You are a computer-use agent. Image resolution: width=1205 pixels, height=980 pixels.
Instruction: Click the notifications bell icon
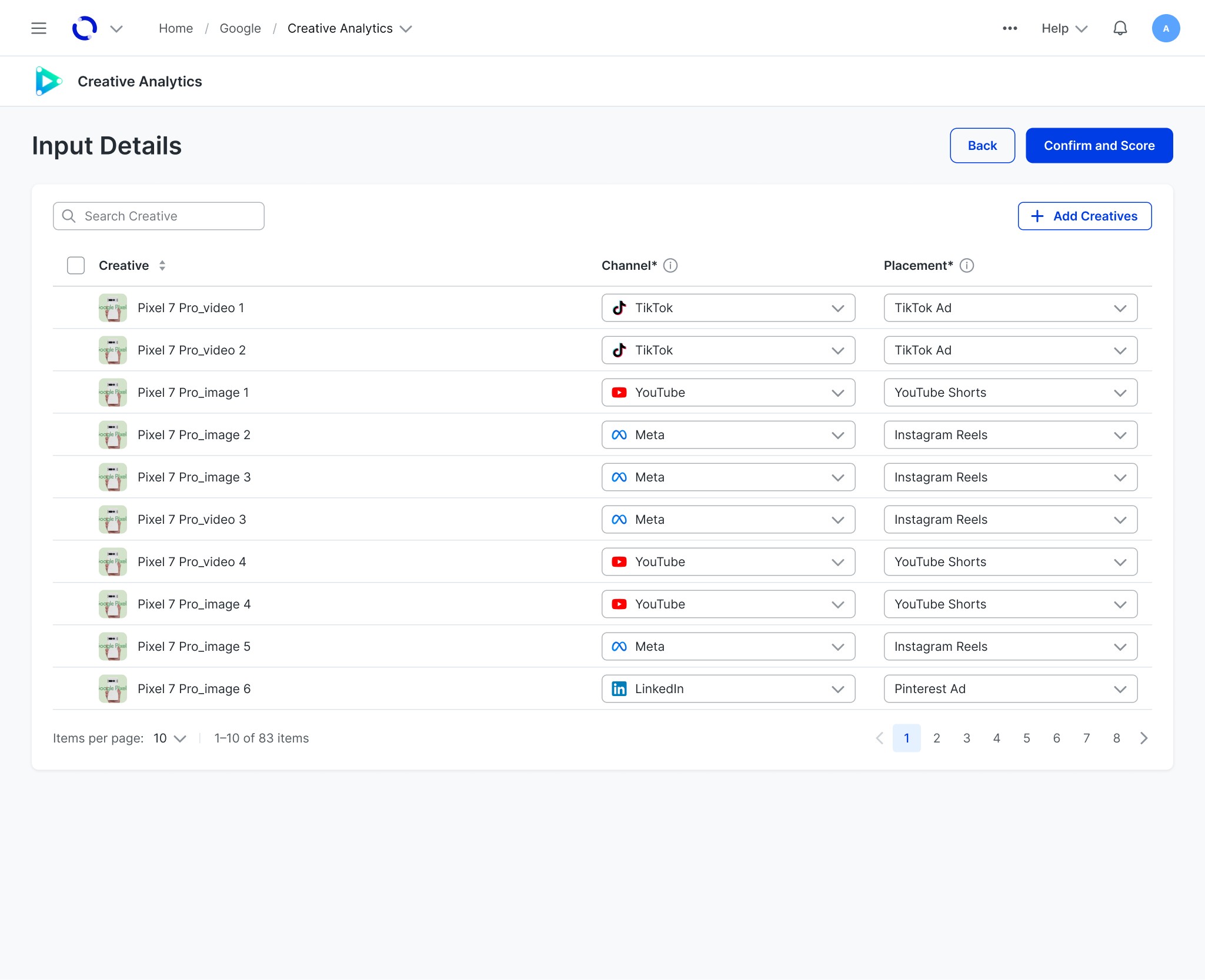1120,28
